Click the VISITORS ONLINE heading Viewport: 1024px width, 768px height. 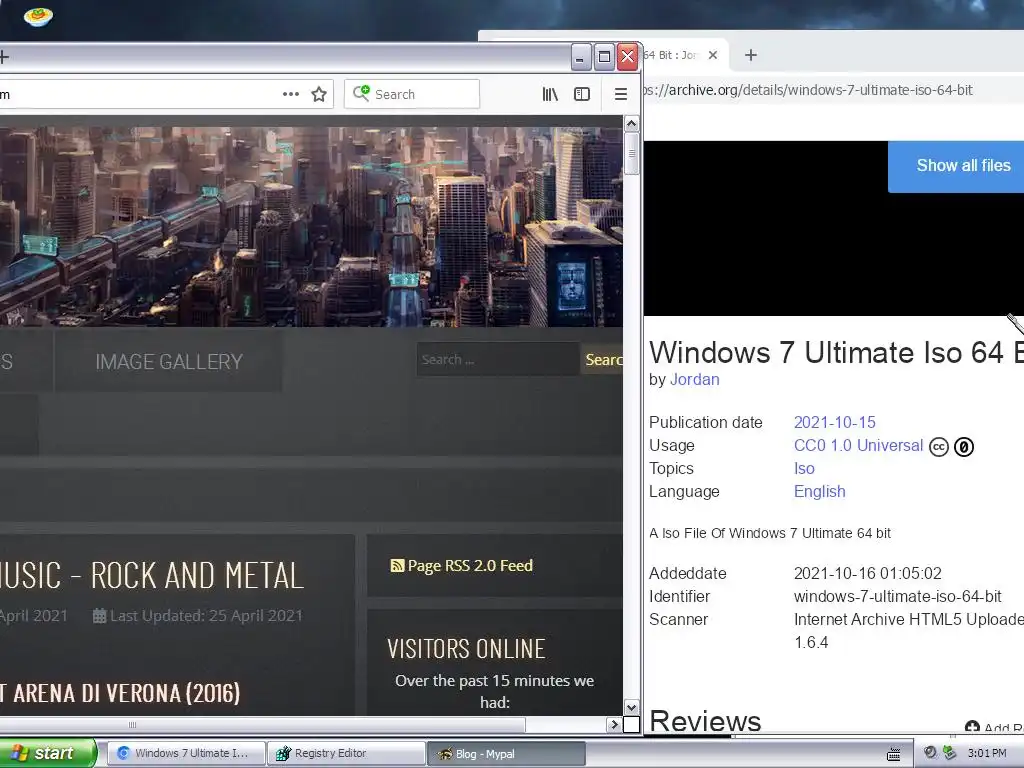click(466, 649)
